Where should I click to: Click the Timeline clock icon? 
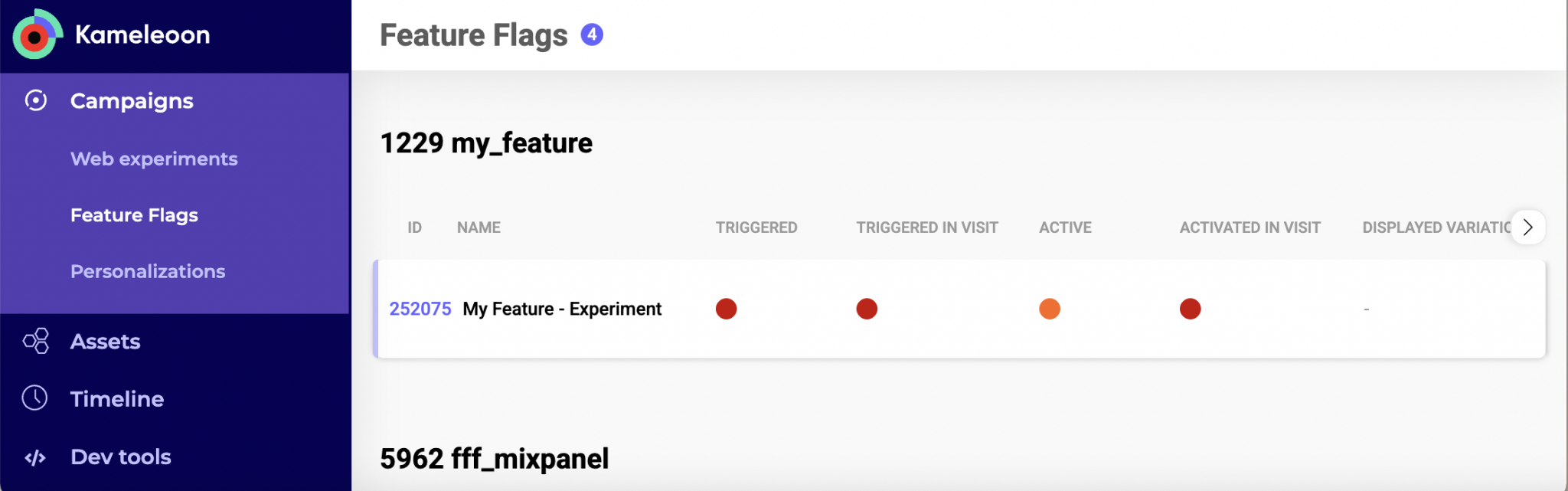pyautogui.click(x=35, y=398)
